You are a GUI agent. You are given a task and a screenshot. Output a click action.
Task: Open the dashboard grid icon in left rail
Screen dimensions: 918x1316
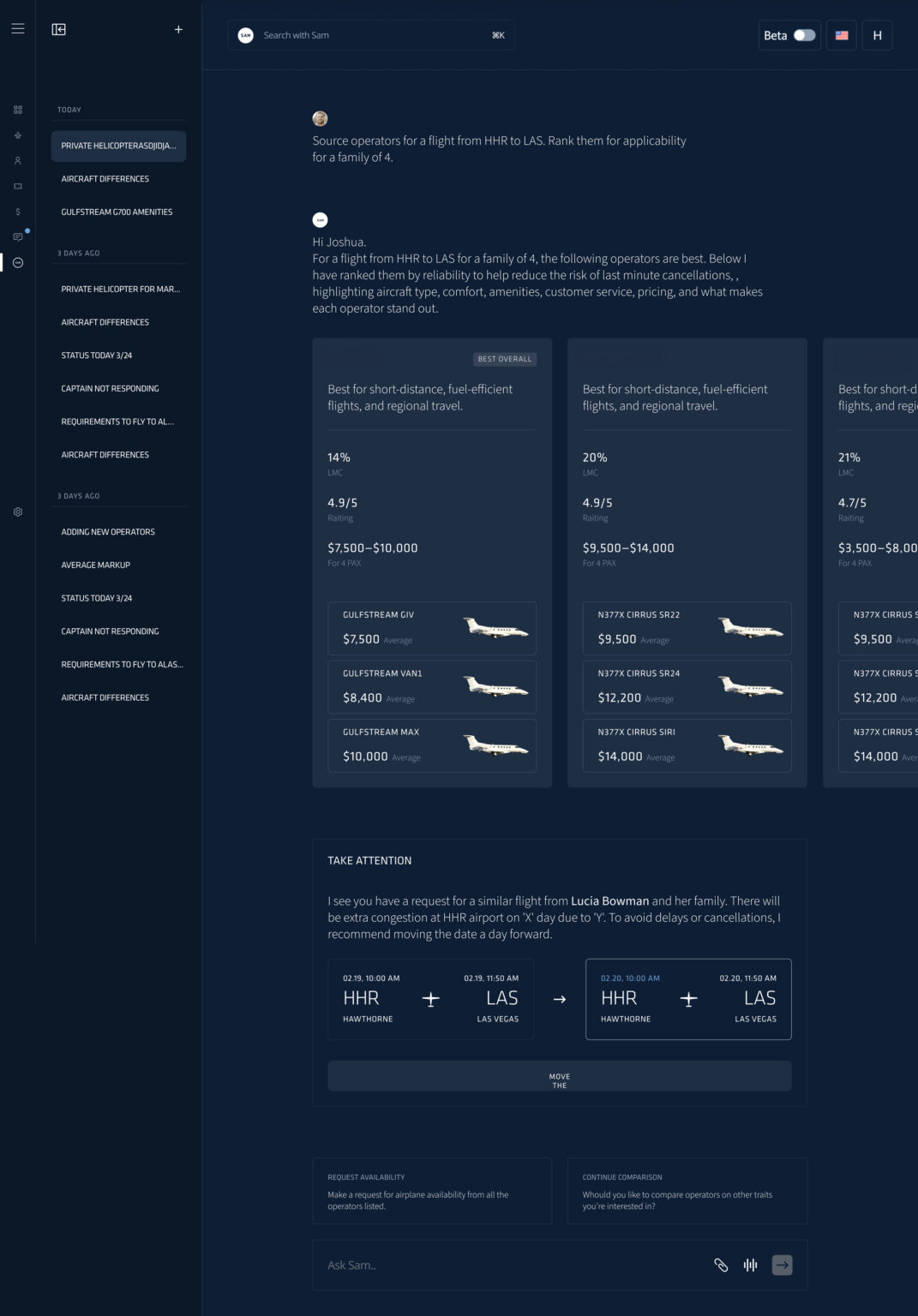point(18,110)
